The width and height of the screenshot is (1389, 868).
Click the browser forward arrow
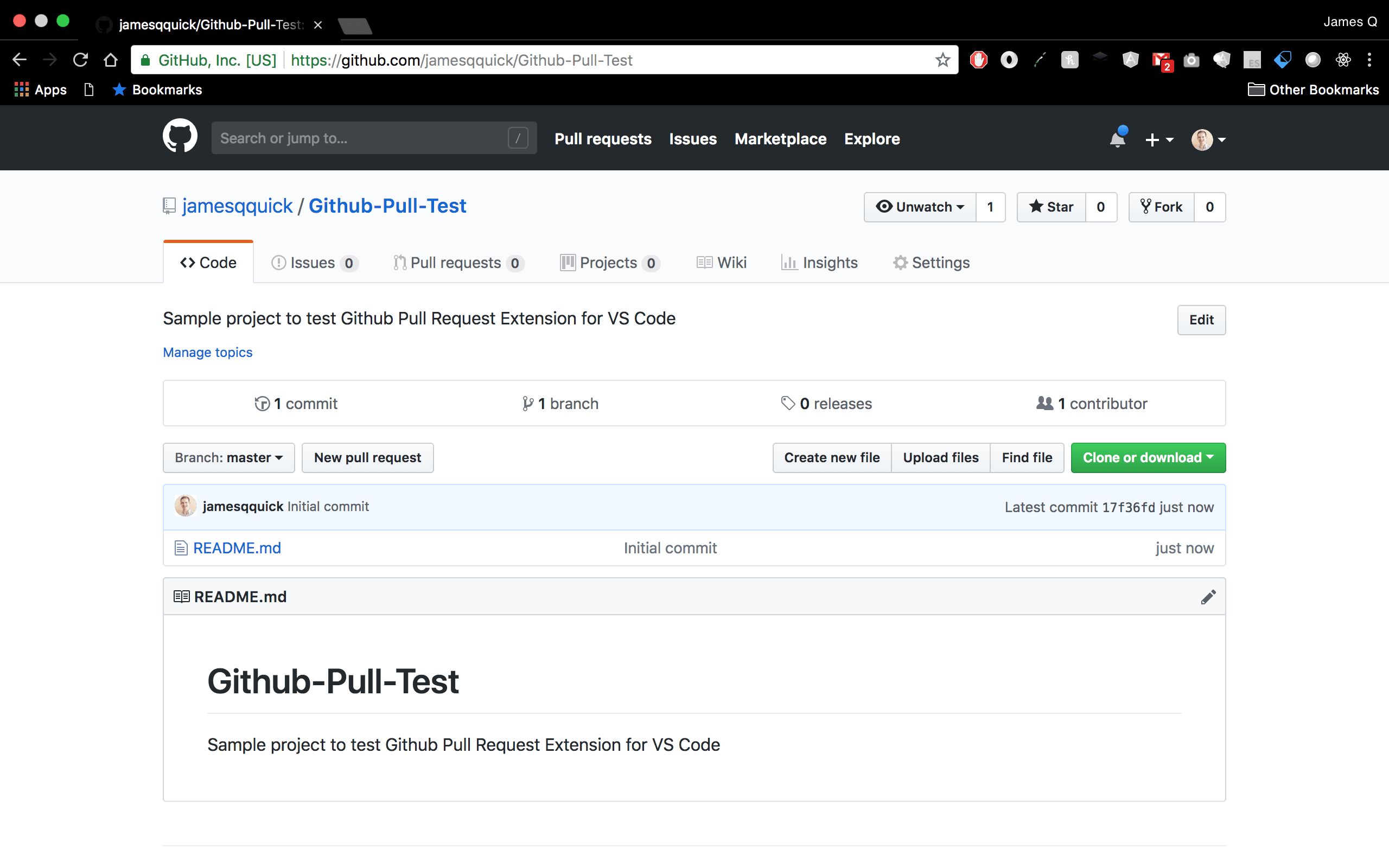click(x=50, y=60)
